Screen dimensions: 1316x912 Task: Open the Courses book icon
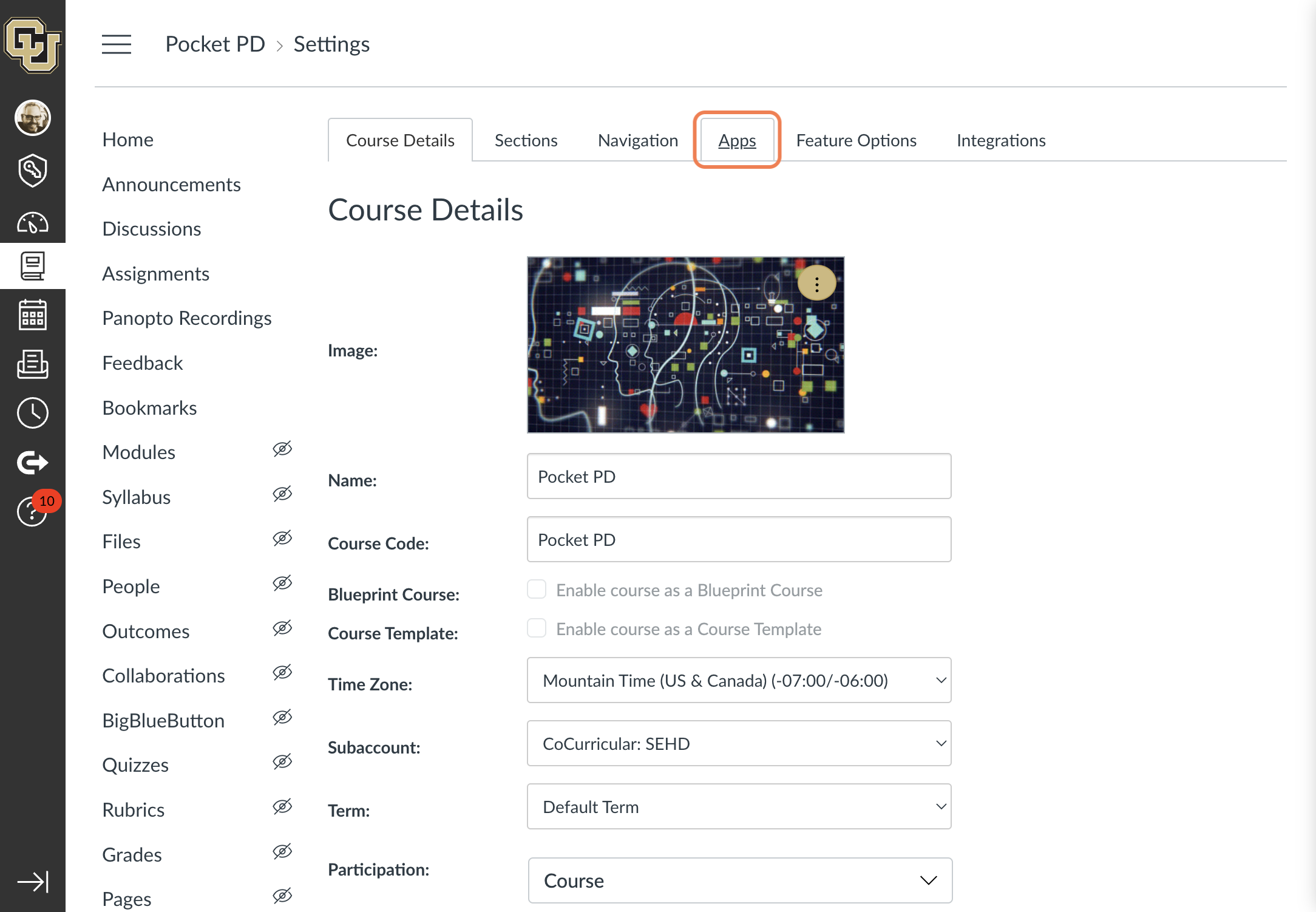(33, 266)
